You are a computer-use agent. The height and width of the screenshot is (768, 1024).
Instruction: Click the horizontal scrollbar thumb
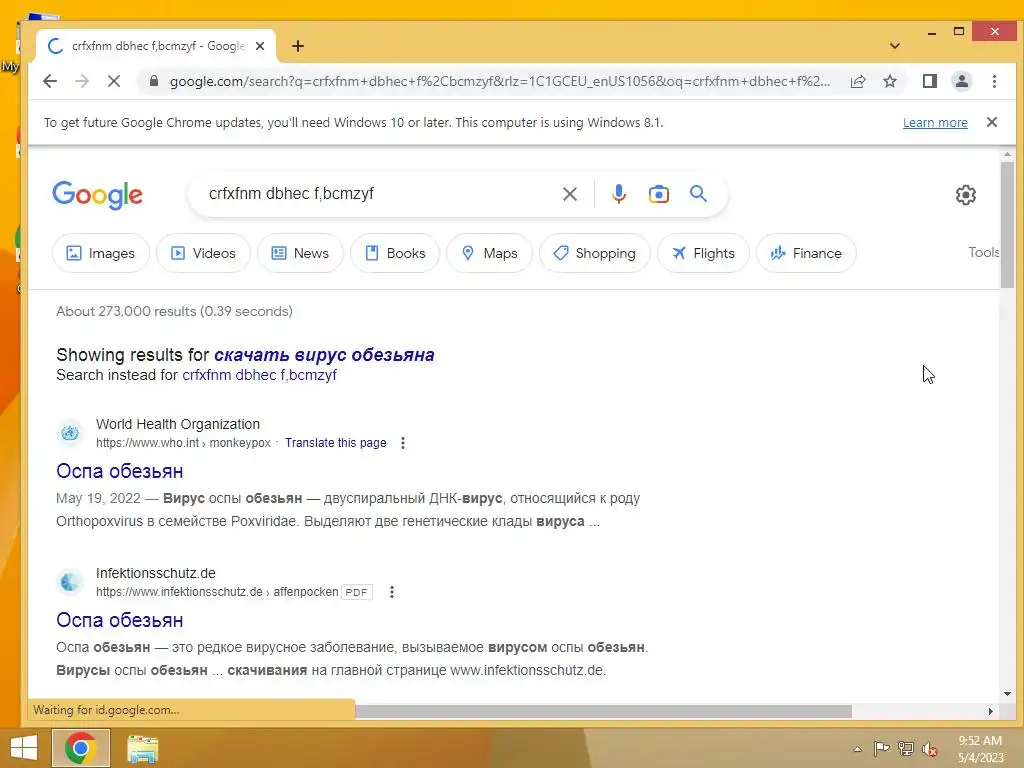(x=603, y=711)
